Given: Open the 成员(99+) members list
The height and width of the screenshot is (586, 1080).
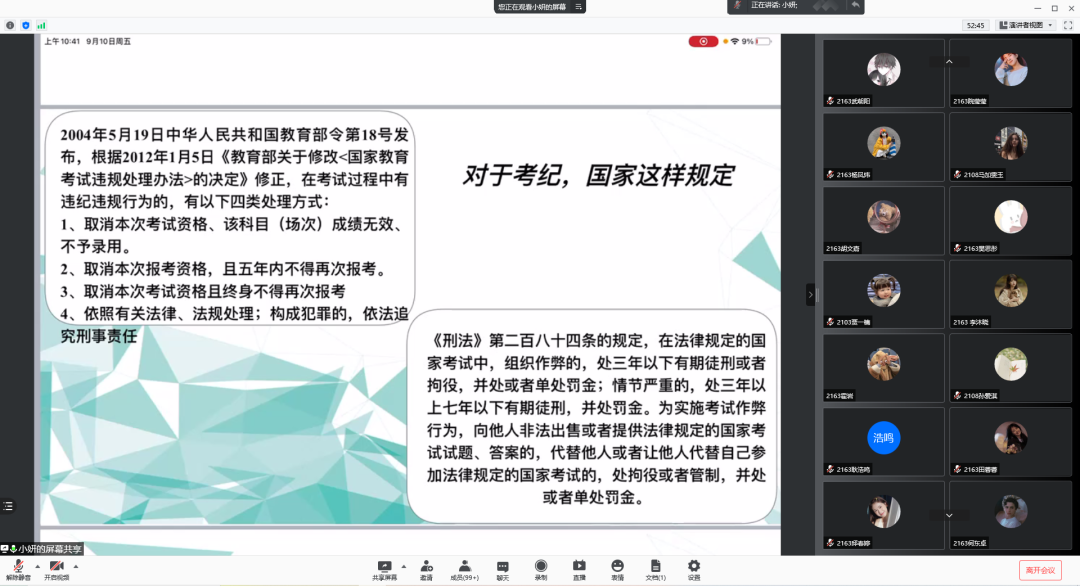Looking at the screenshot, I should (465, 567).
